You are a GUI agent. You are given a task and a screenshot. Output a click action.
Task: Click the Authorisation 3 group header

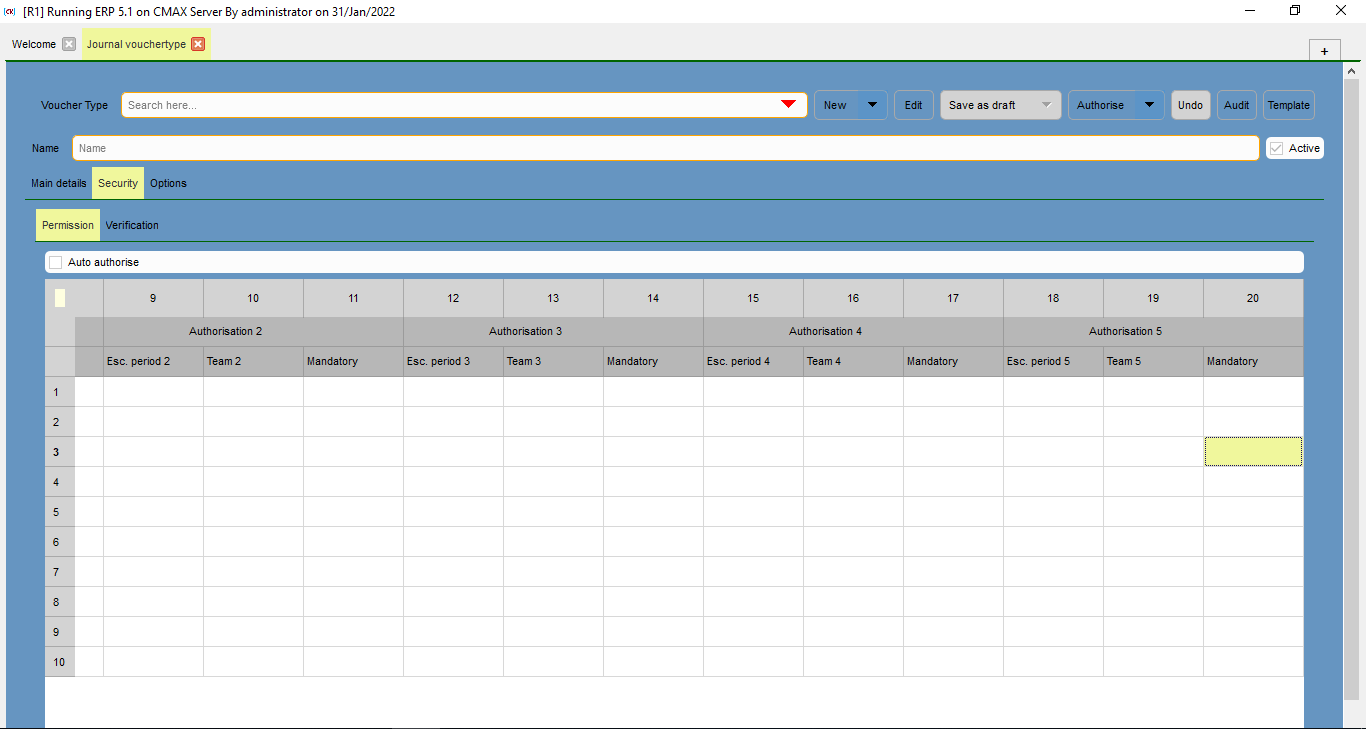coord(553,331)
